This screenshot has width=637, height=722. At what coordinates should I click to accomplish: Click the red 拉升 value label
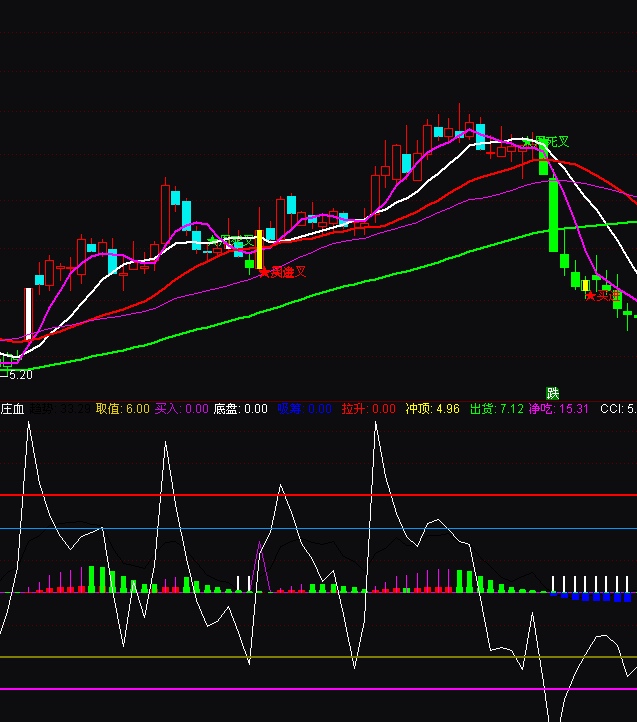(x=368, y=409)
